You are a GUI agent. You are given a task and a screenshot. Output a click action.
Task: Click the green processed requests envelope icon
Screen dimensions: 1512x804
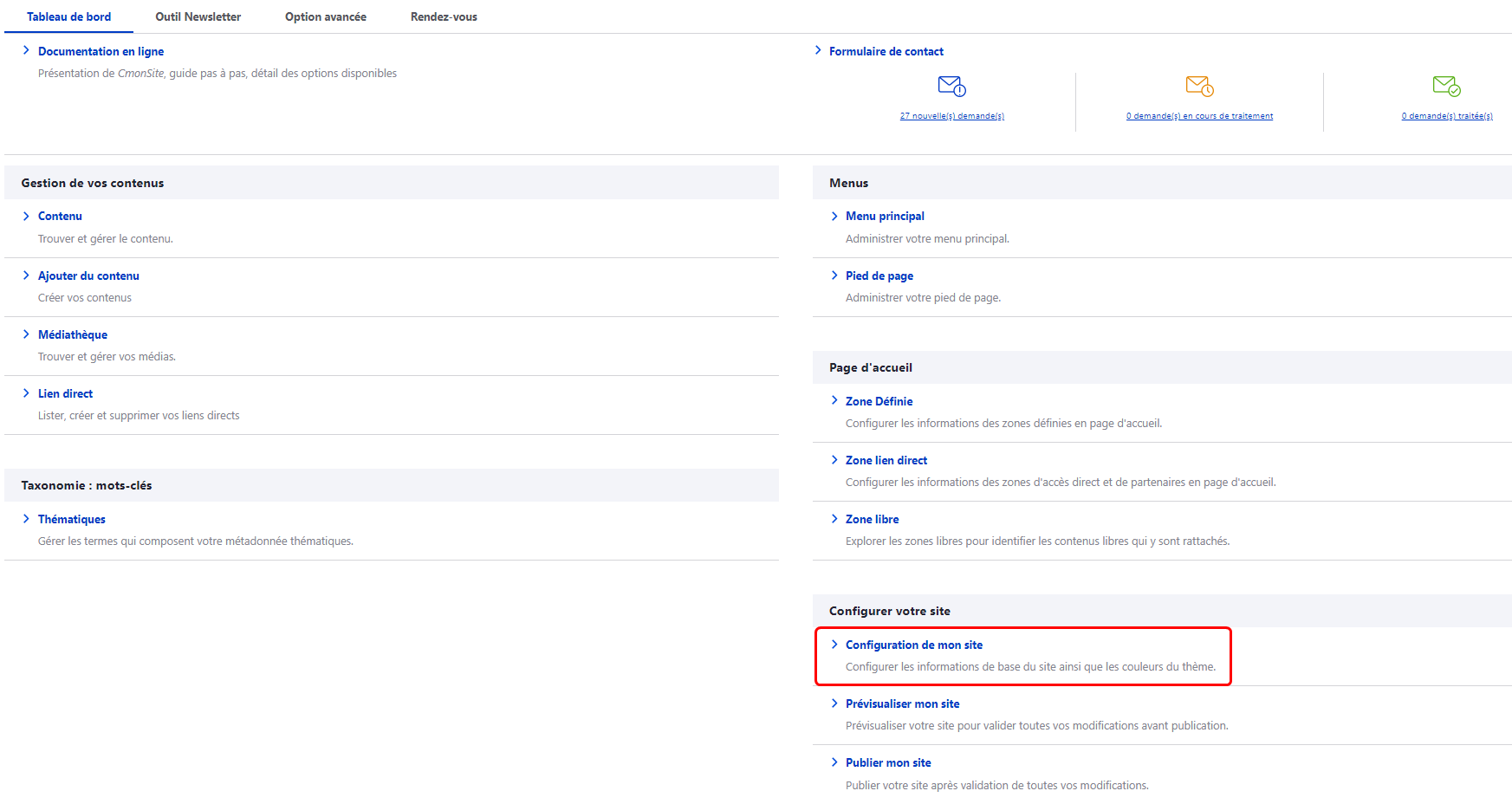(x=1446, y=86)
